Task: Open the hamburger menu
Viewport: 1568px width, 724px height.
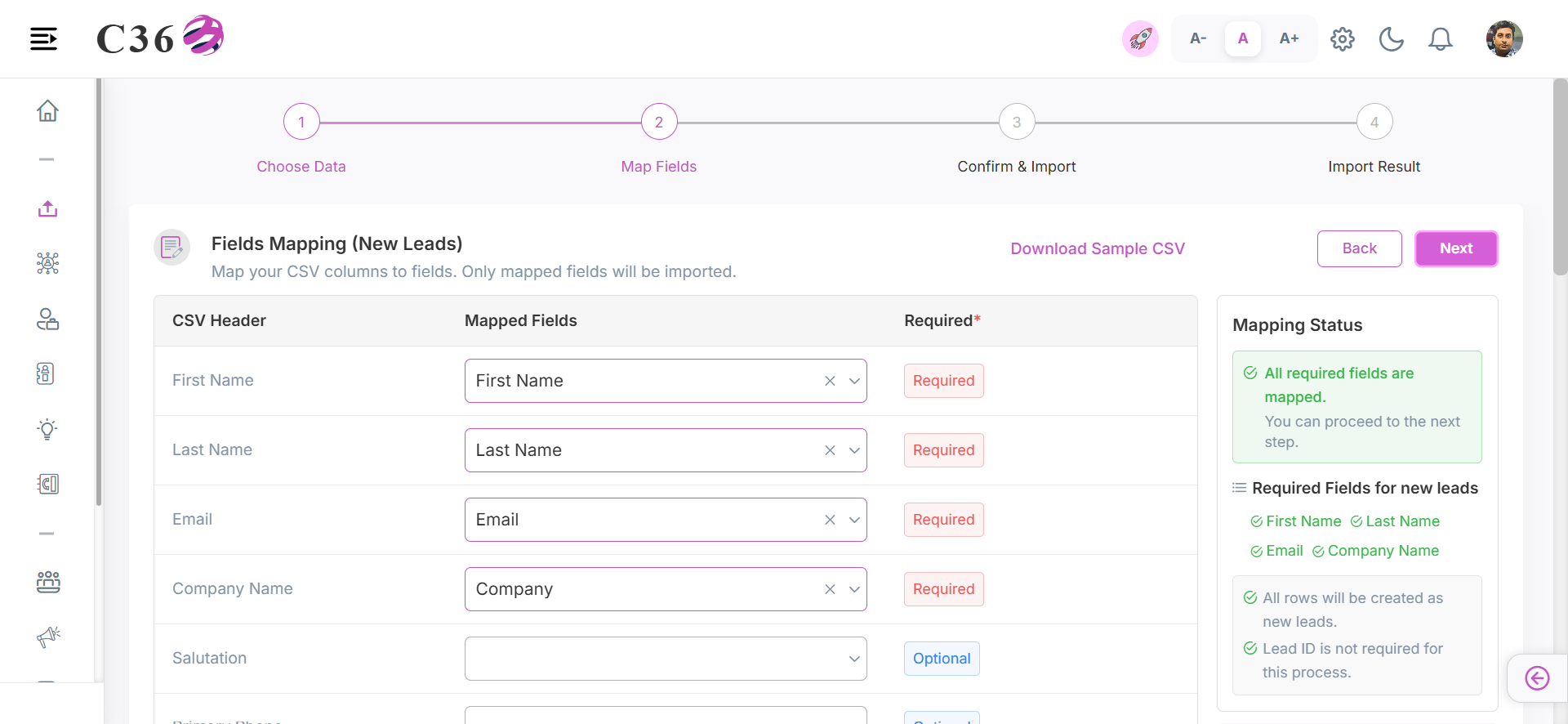Action: click(x=43, y=38)
